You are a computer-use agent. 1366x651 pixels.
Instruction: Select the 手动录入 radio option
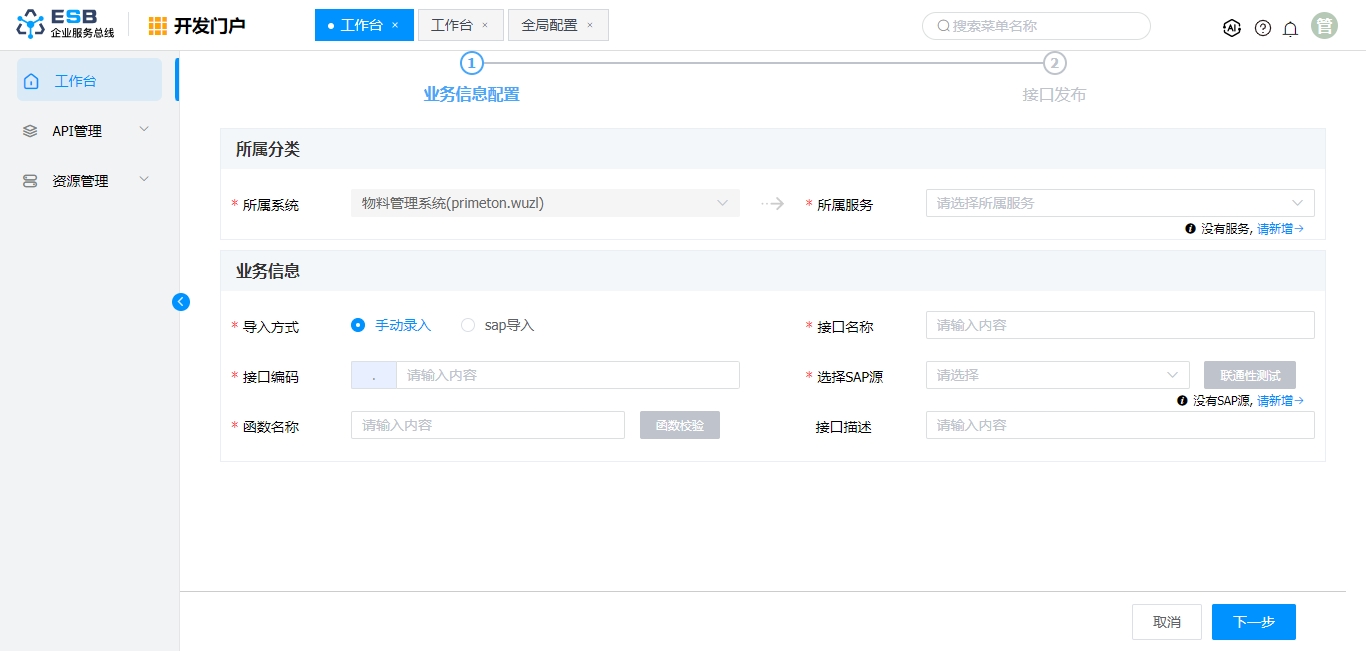point(358,325)
